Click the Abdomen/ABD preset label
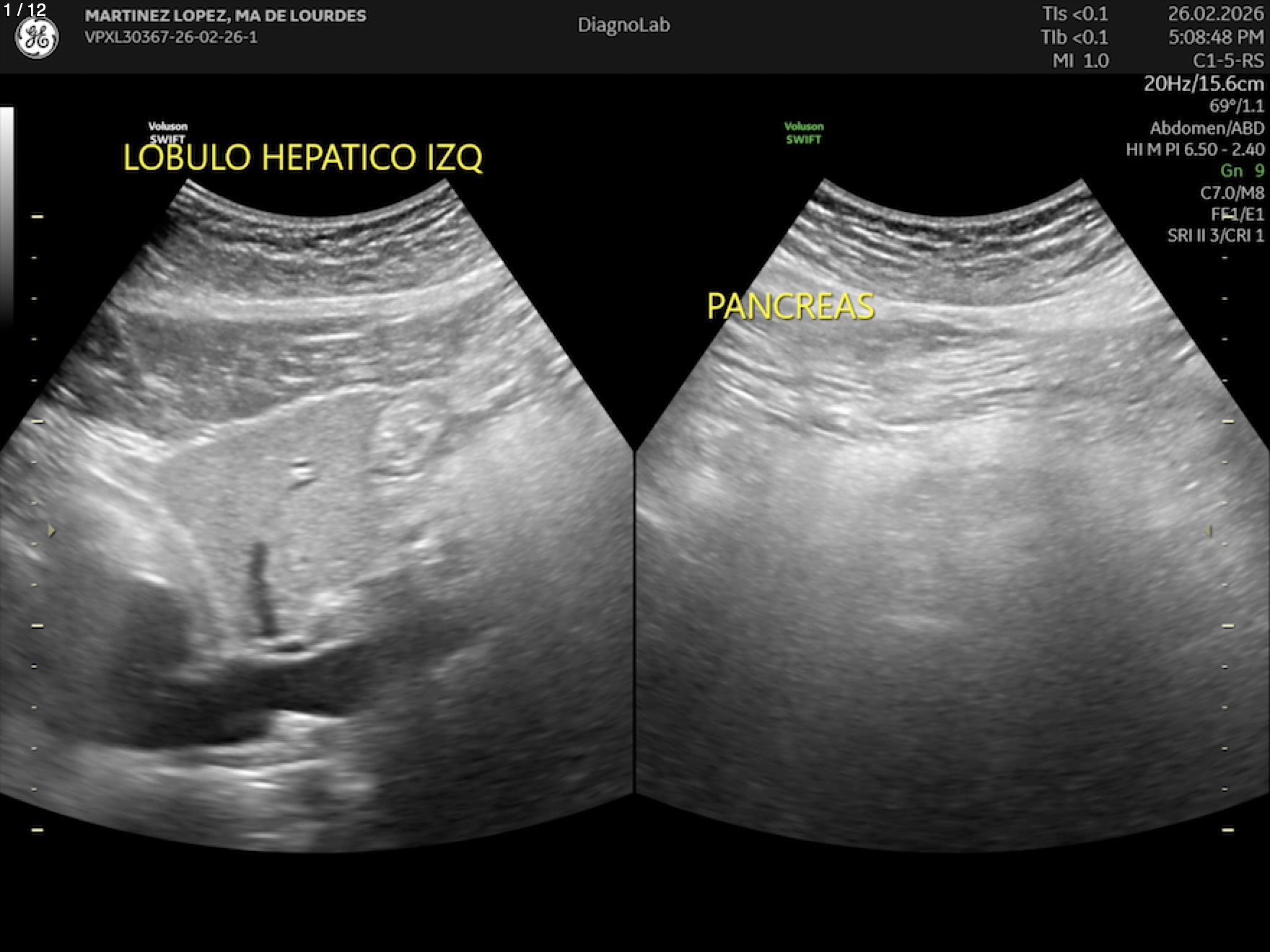This screenshot has height=952, width=1270. (1206, 128)
